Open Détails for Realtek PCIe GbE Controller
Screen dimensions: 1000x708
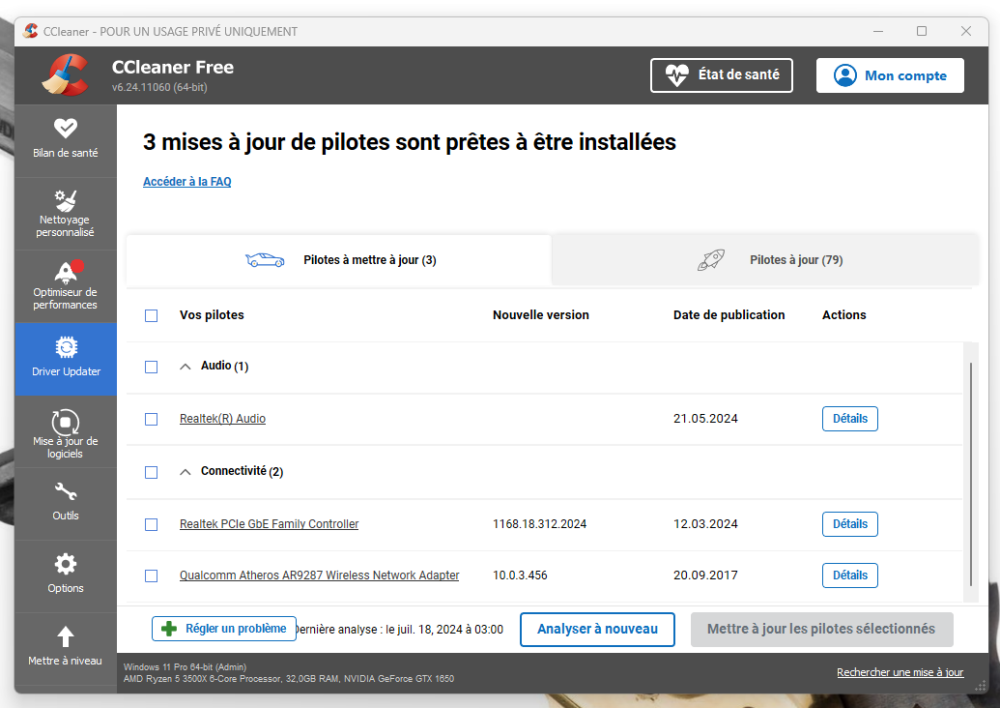coord(849,524)
